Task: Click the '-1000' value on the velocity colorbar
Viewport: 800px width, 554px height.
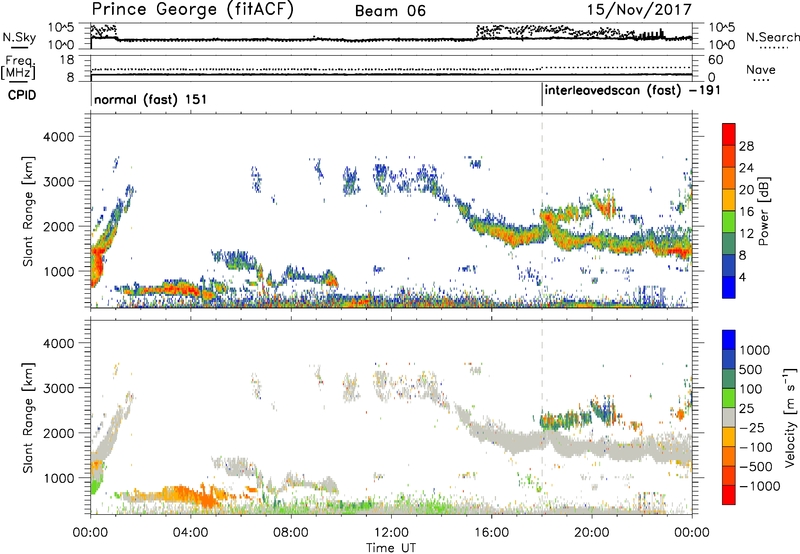Action: (x=760, y=486)
